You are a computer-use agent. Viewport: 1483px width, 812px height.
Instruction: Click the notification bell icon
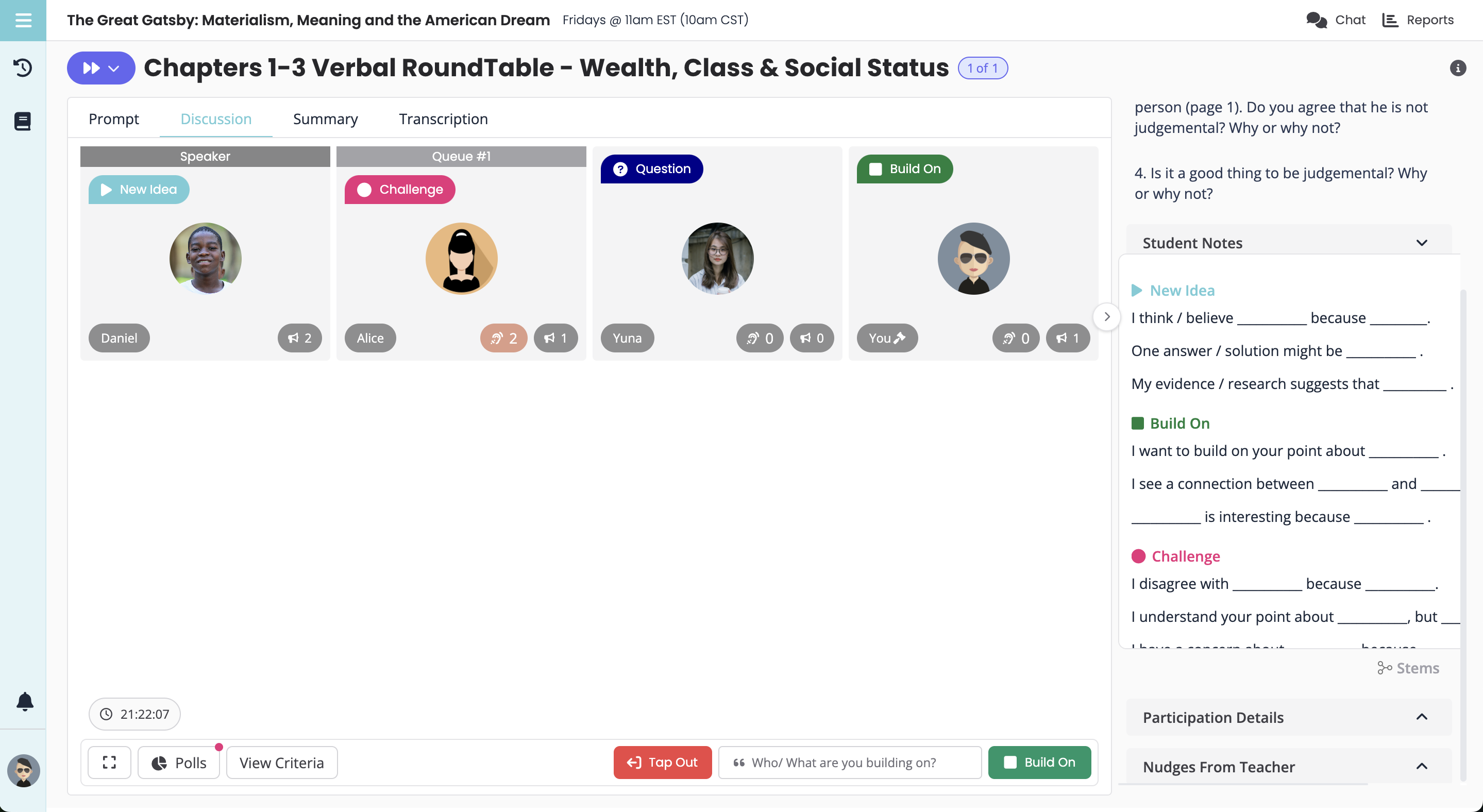(x=25, y=702)
